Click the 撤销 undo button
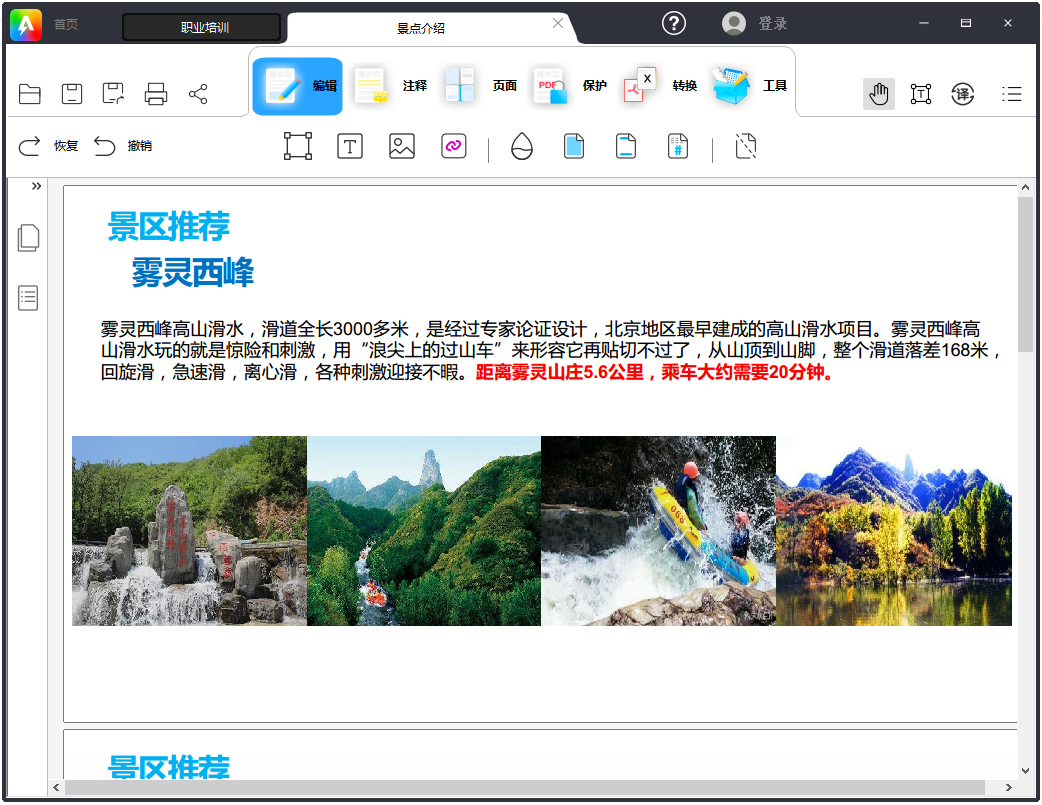Viewport: 1042px width, 805px height. [123, 146]
